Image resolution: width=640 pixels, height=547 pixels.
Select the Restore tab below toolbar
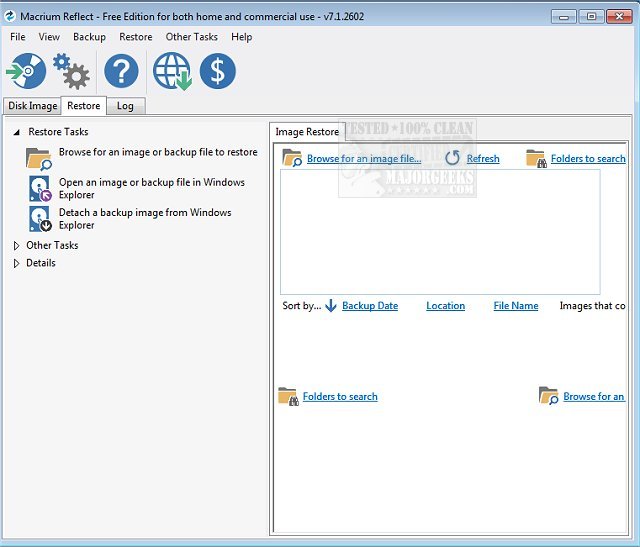point(84,106)
